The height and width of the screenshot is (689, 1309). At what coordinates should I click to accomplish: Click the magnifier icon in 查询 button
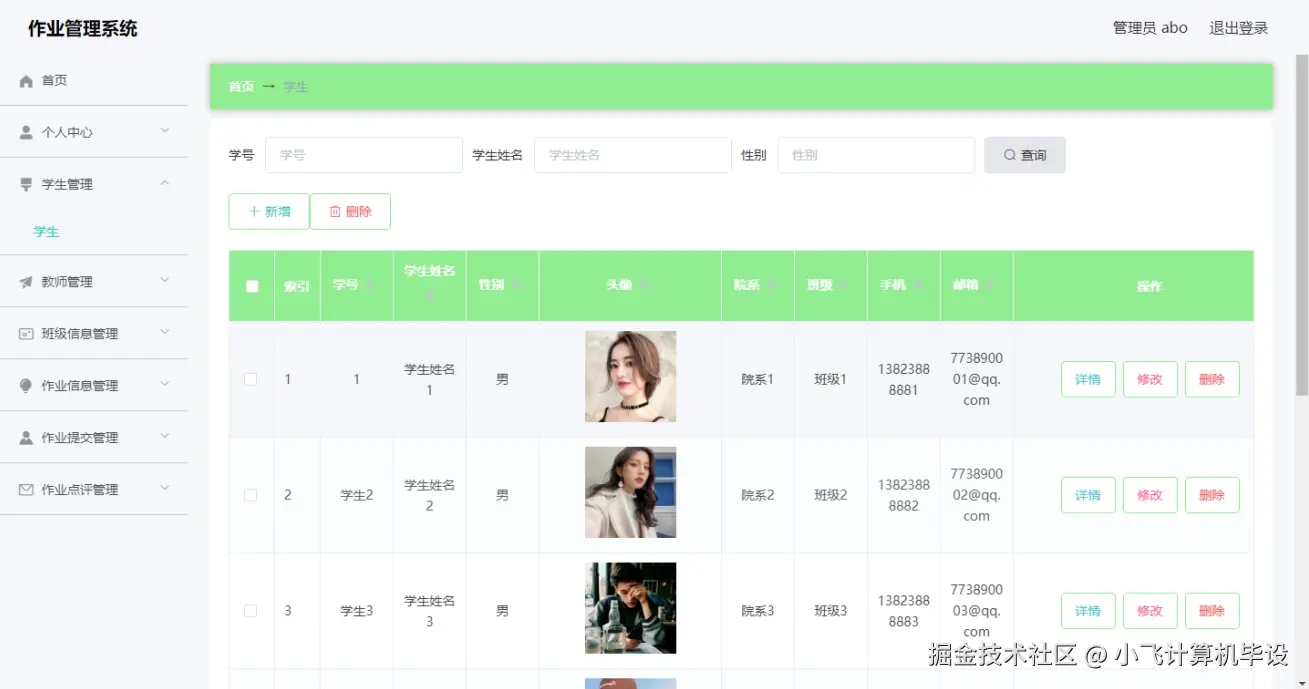(1010, 155)
